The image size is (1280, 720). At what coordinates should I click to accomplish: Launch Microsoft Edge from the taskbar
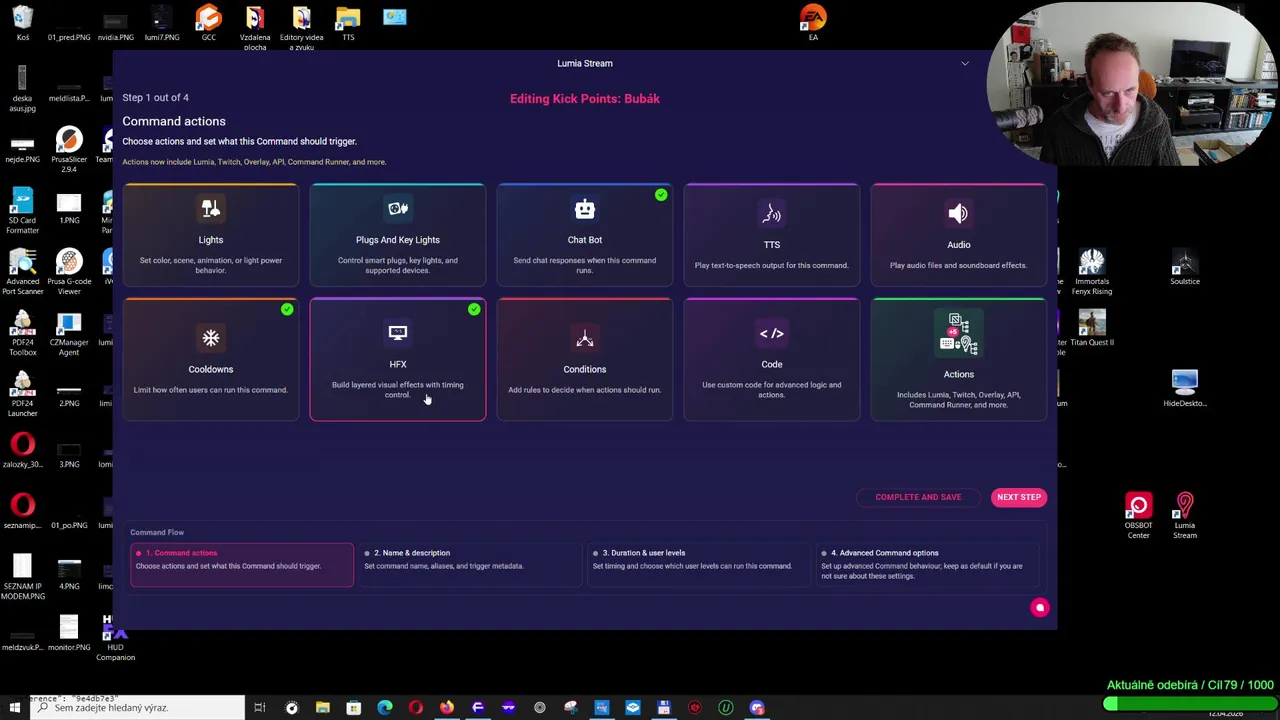pos(384,708)
